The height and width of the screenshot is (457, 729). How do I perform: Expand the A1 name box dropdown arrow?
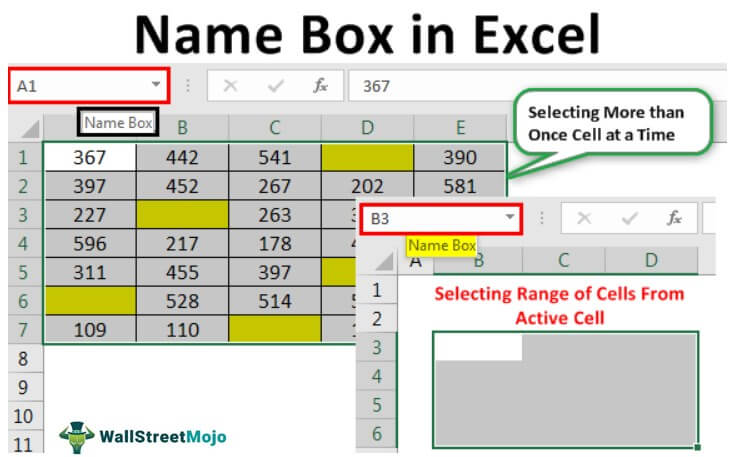tap(155, 86)
